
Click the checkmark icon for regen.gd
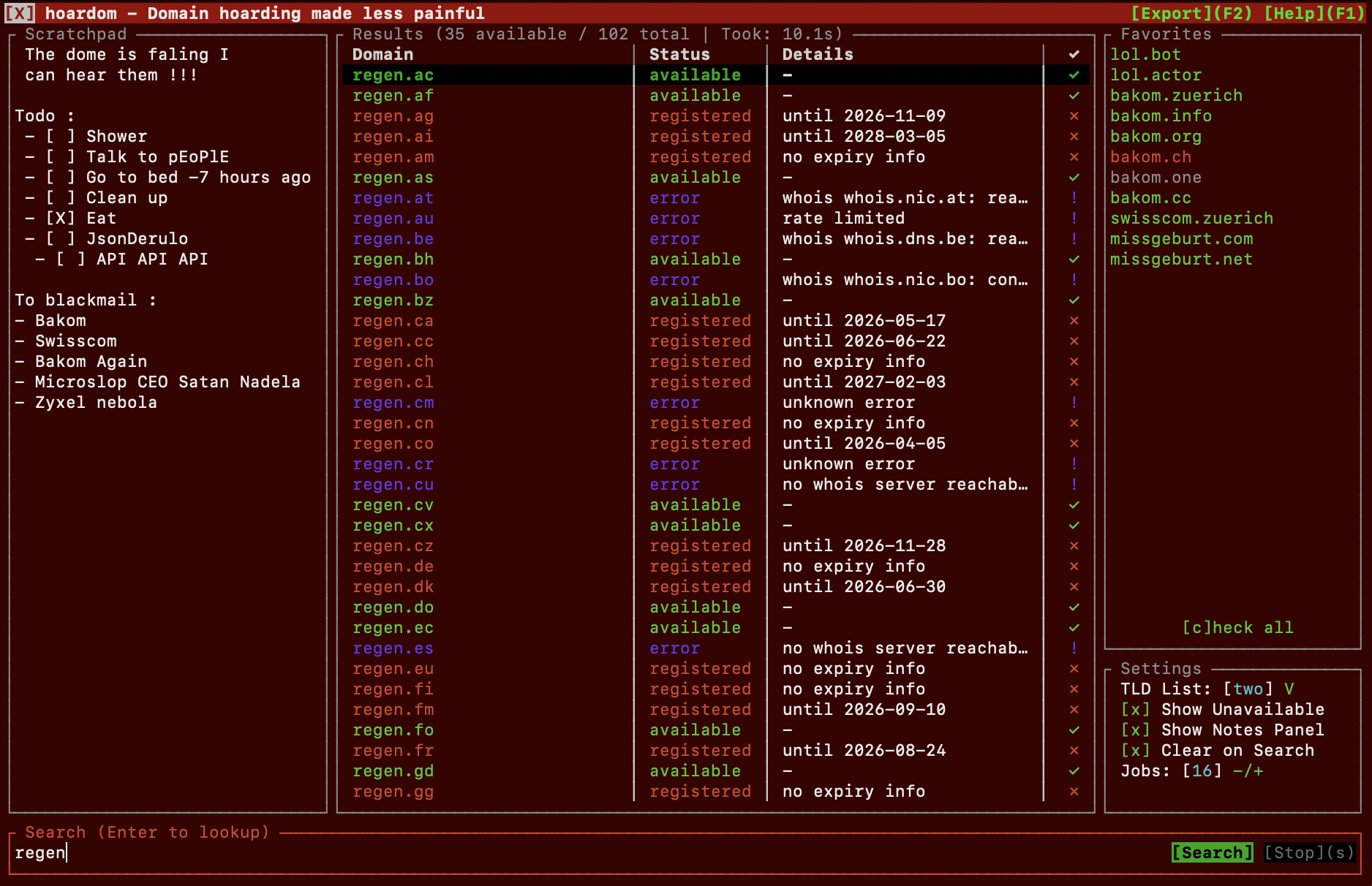click(x=1074, y=771)
